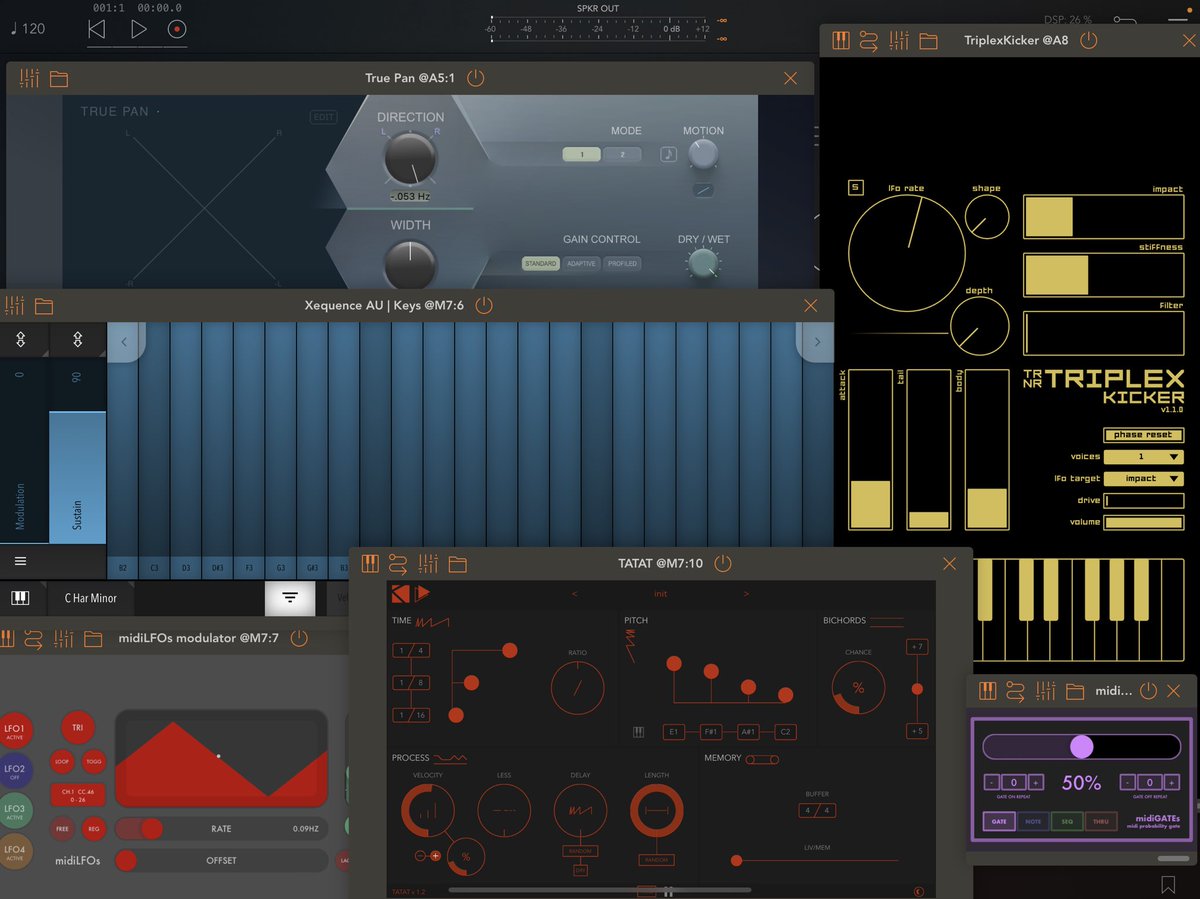The image size is (1200, 899).
Task: Open preset folder in True Pan window
Action: coord(59,78)
